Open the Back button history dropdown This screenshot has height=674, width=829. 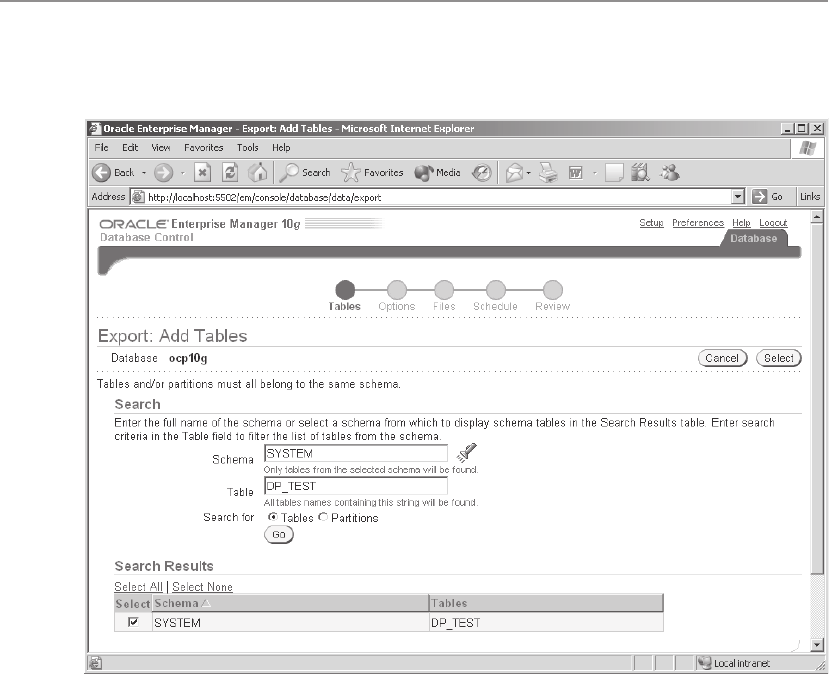tap(144, 173)
